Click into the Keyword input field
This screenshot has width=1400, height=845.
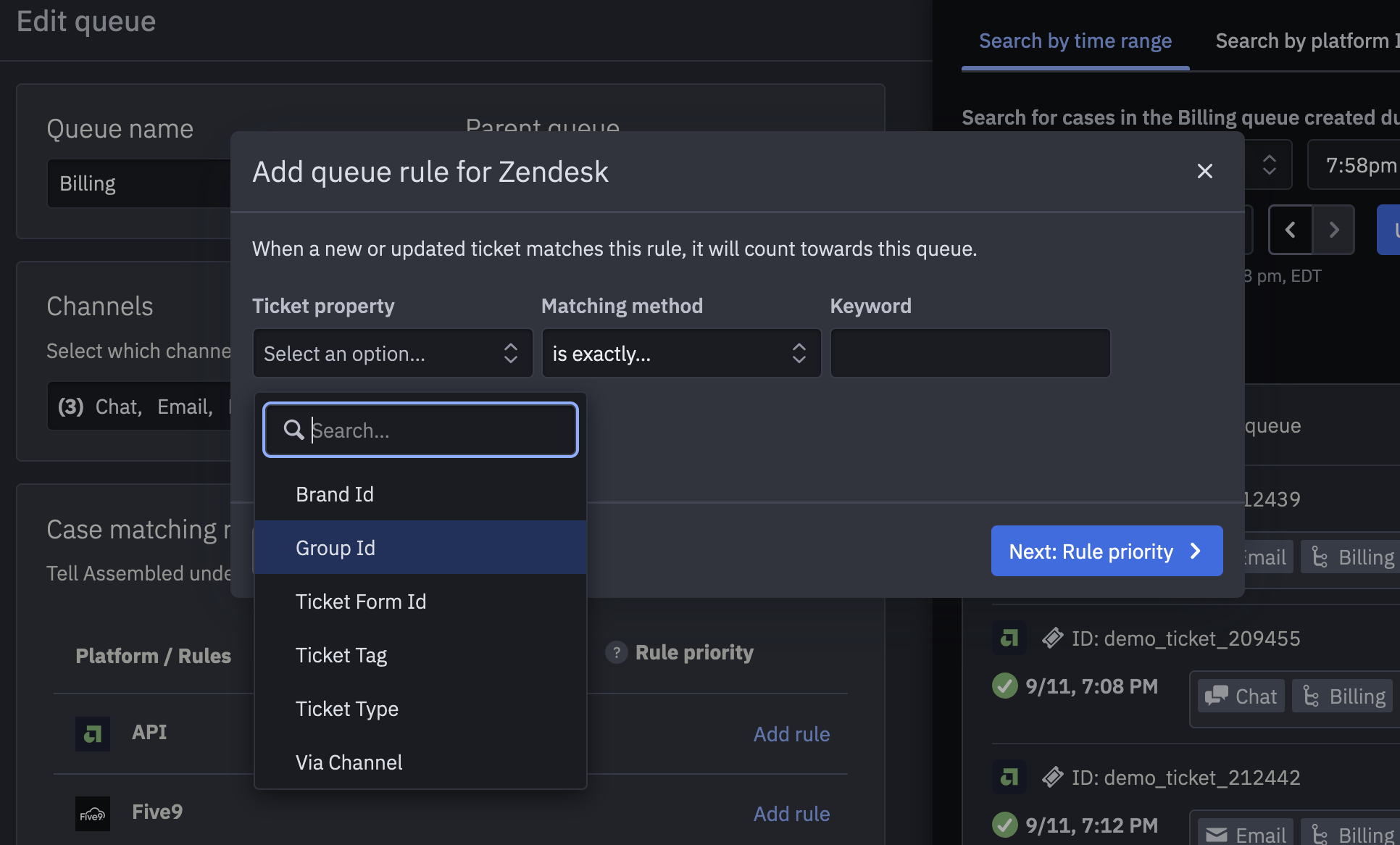click(x=970, y=354)
